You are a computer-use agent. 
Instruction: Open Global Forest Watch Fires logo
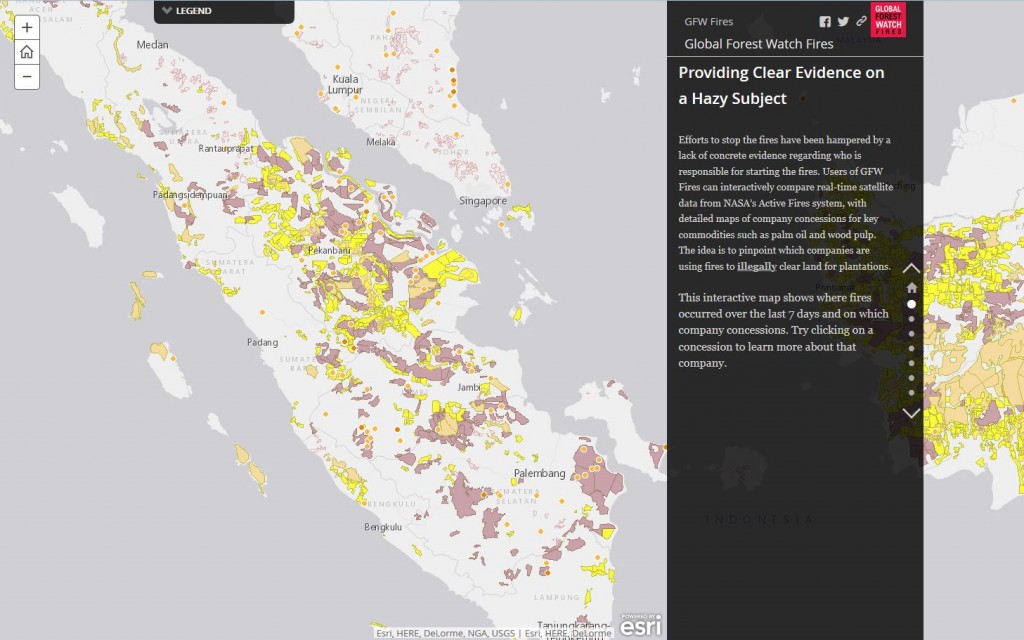point(887,20)
